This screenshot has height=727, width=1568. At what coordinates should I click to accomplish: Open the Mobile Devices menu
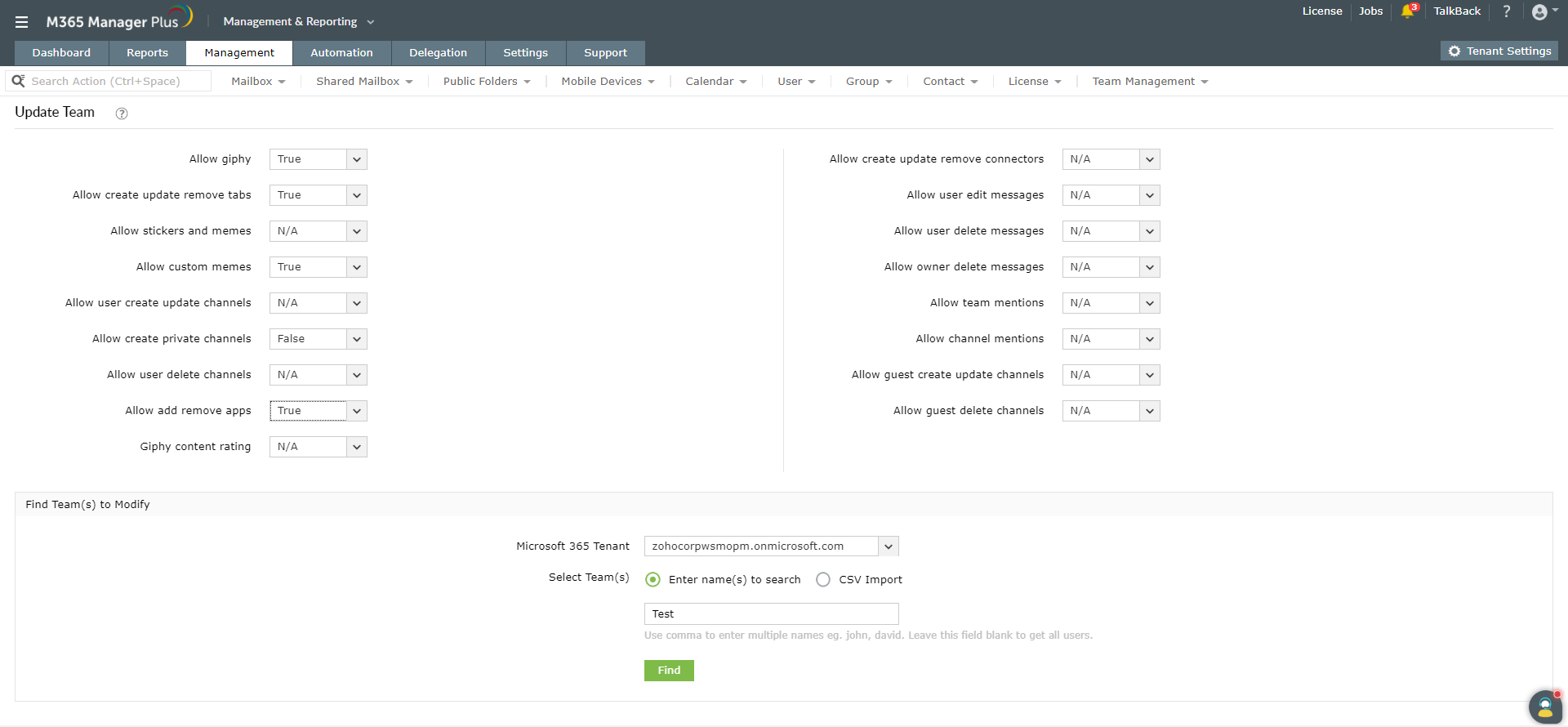(x=608, y=82)
